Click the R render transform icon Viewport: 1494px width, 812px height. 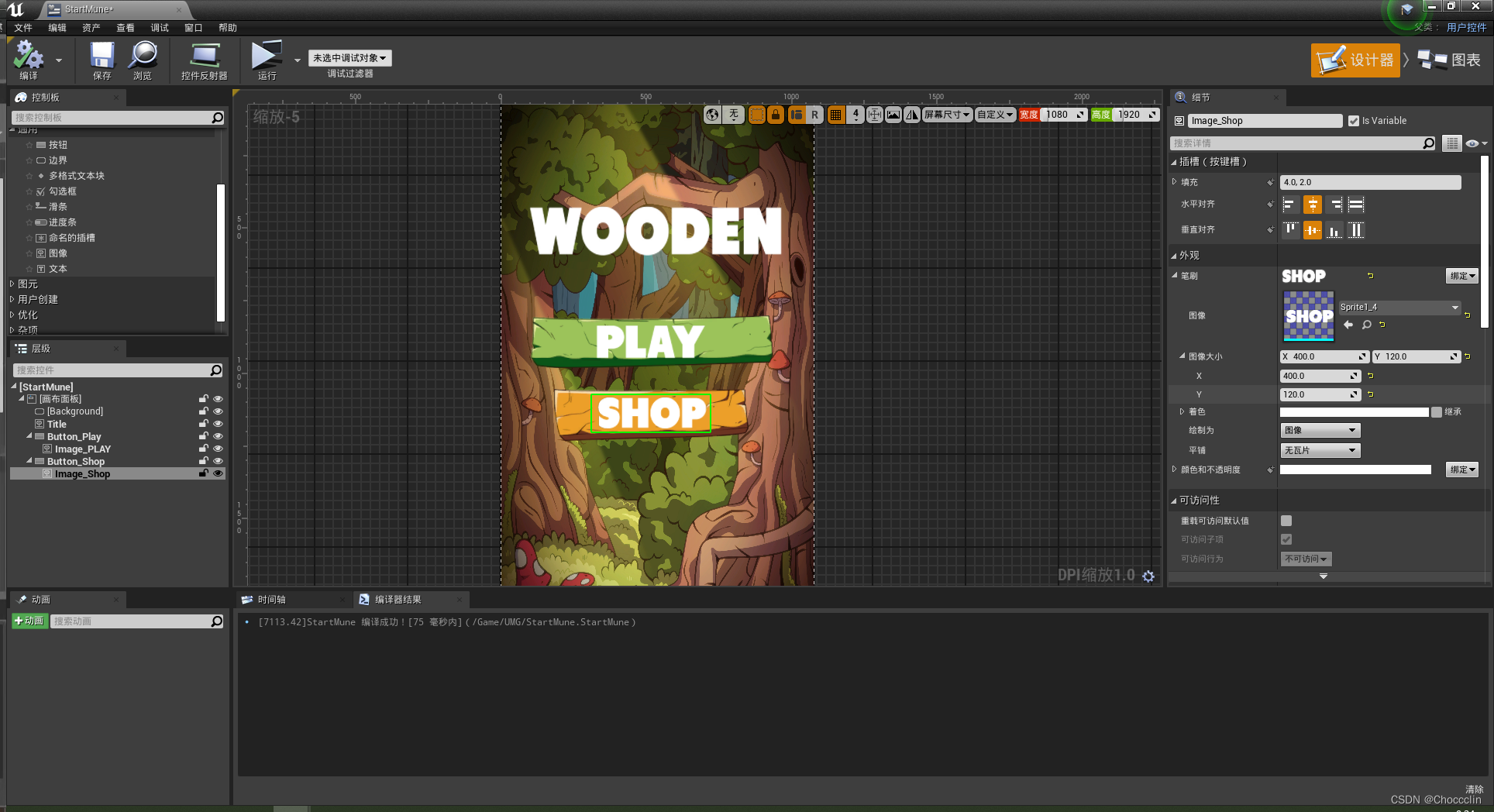[x=814, y=115]
